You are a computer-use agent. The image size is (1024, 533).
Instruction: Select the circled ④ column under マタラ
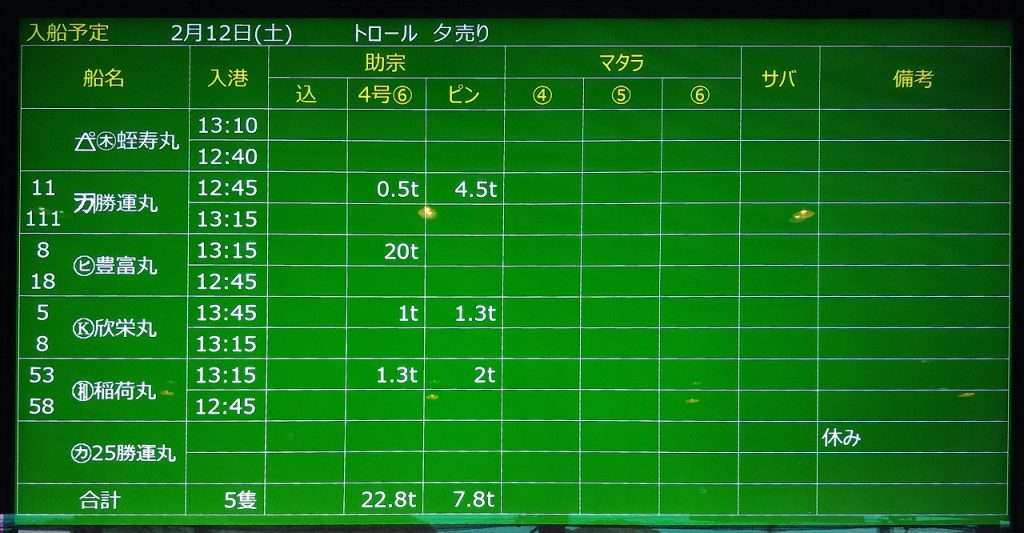[542, 95]
